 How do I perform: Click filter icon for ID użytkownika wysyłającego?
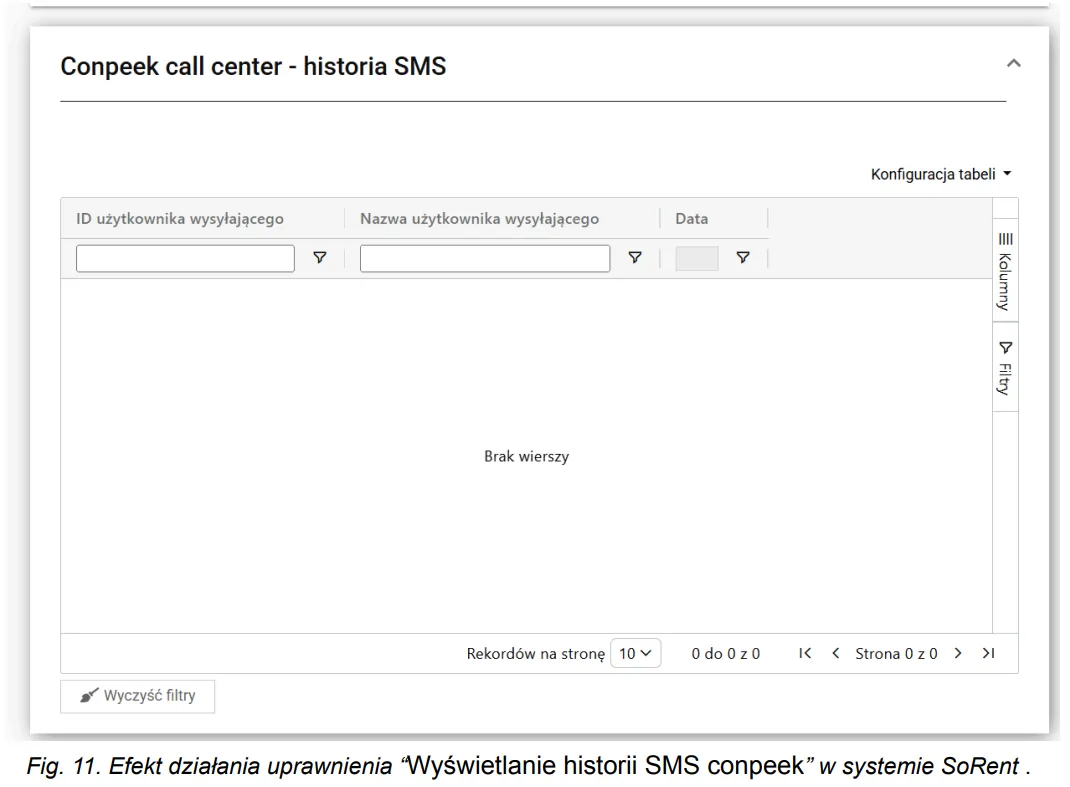(x=320, y=258)
